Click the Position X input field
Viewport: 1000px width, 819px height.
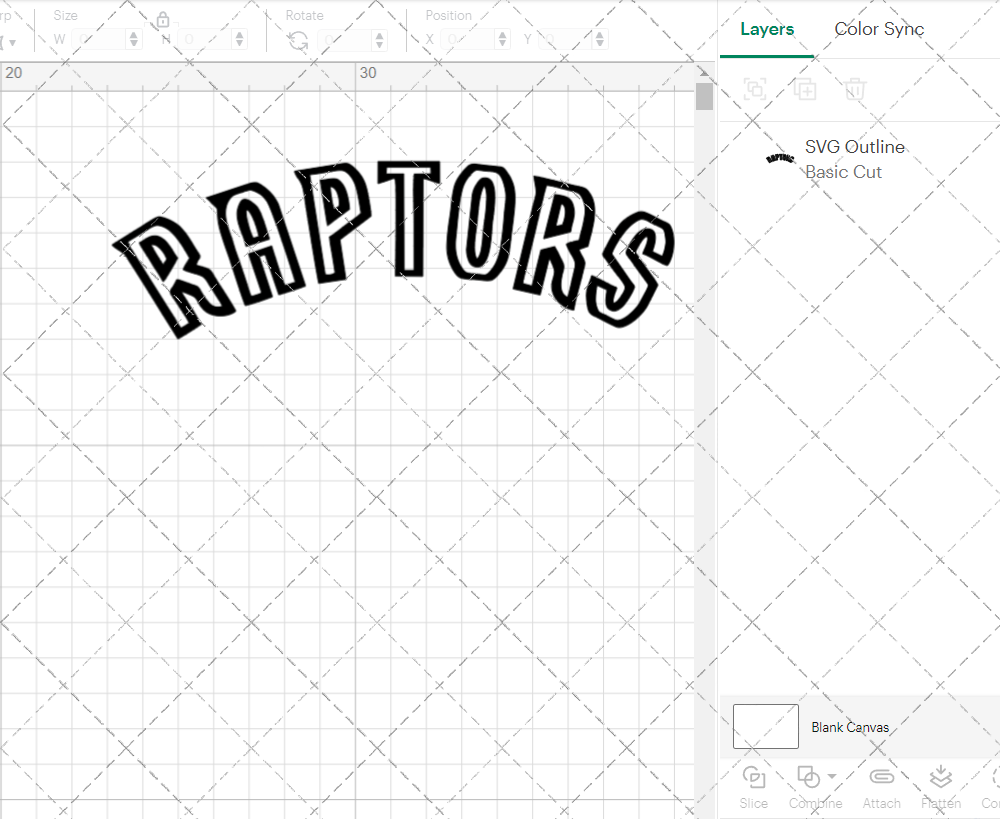pos(468,40)
